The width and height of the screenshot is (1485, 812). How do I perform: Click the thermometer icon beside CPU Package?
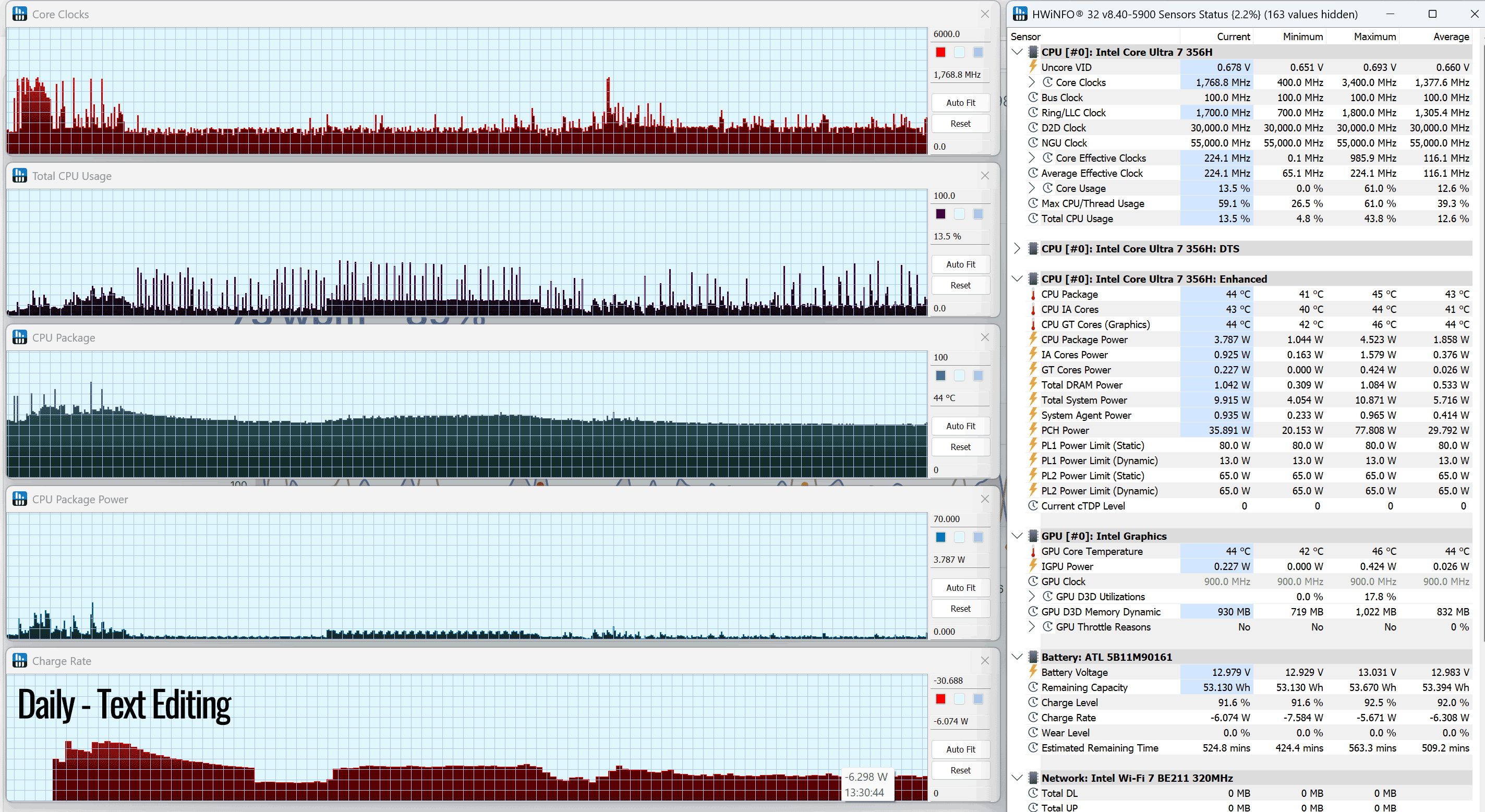tap(1033, 295)
